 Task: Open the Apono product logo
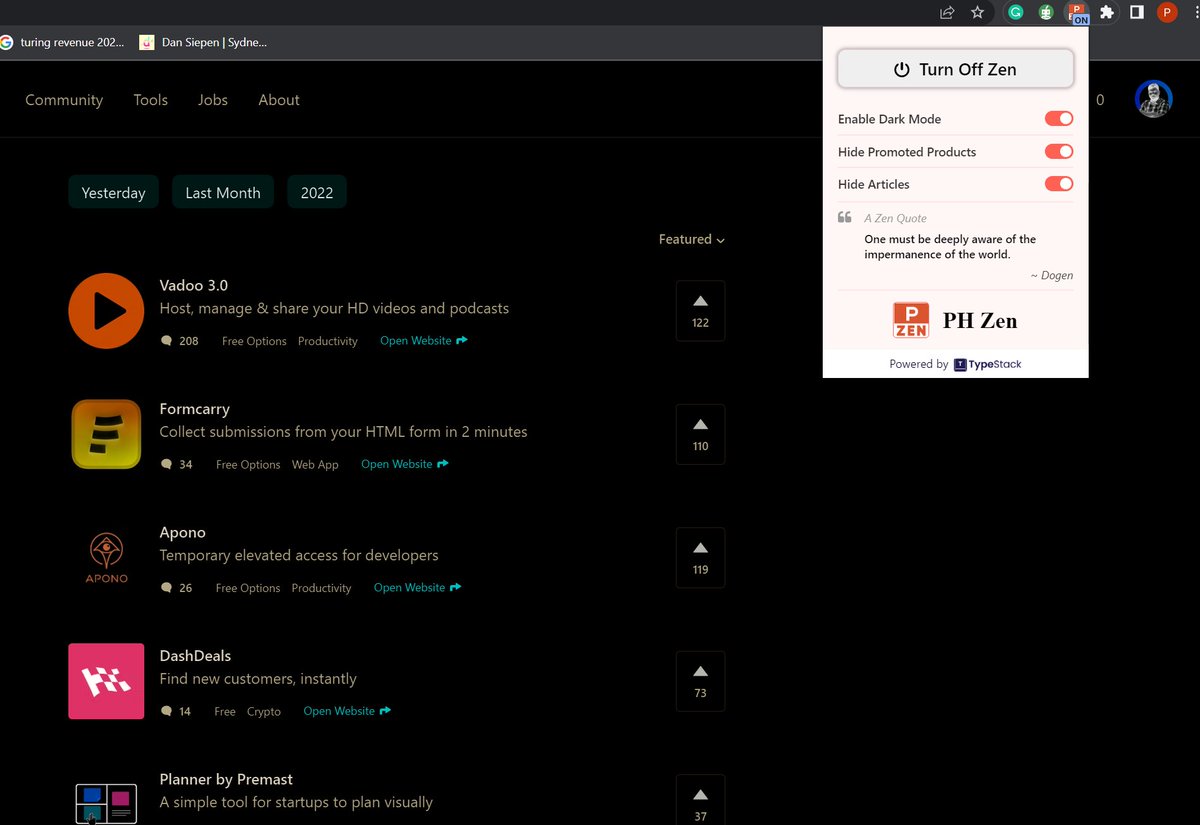[106, 558]
